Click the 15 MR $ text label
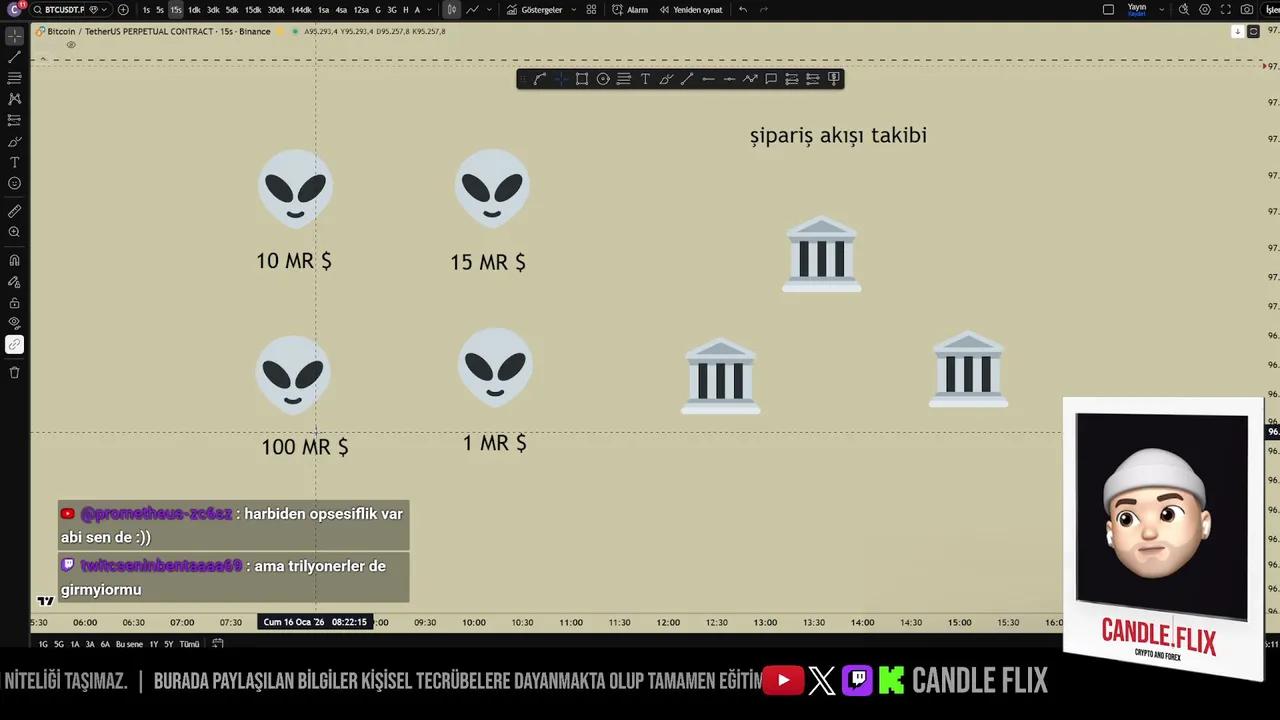The width and height of the screenshot is (1280, 720). [x=488, y=262]
